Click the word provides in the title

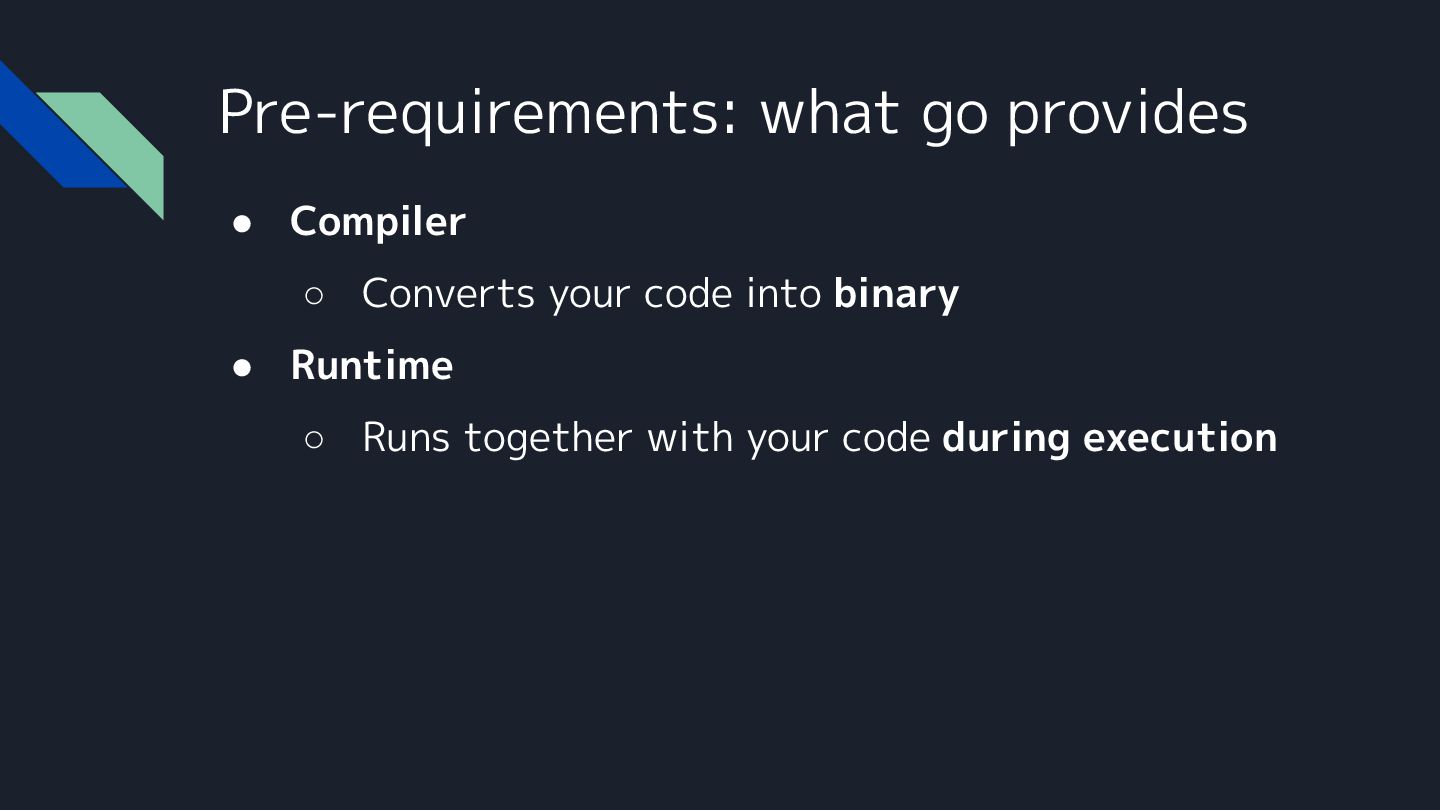(1127, 112)
